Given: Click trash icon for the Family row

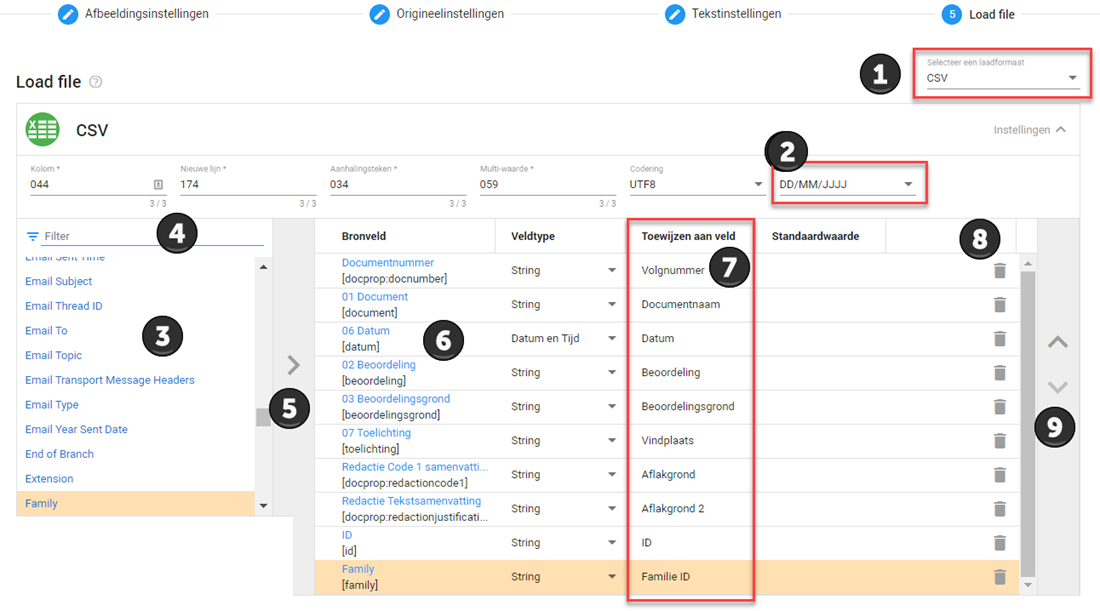Looking at the screenshot, I should pyautogui.click(x=999, y=577).
